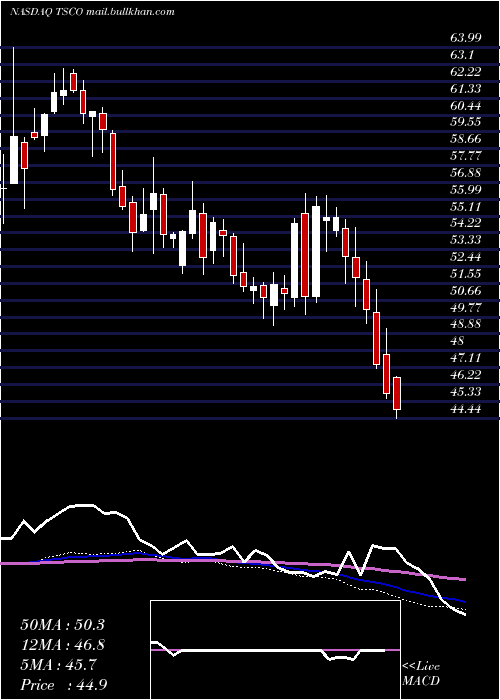
Task: Click the NASDAQ TSCO mail.bullkhan.com title text
Action: click(x=92, y=12)
